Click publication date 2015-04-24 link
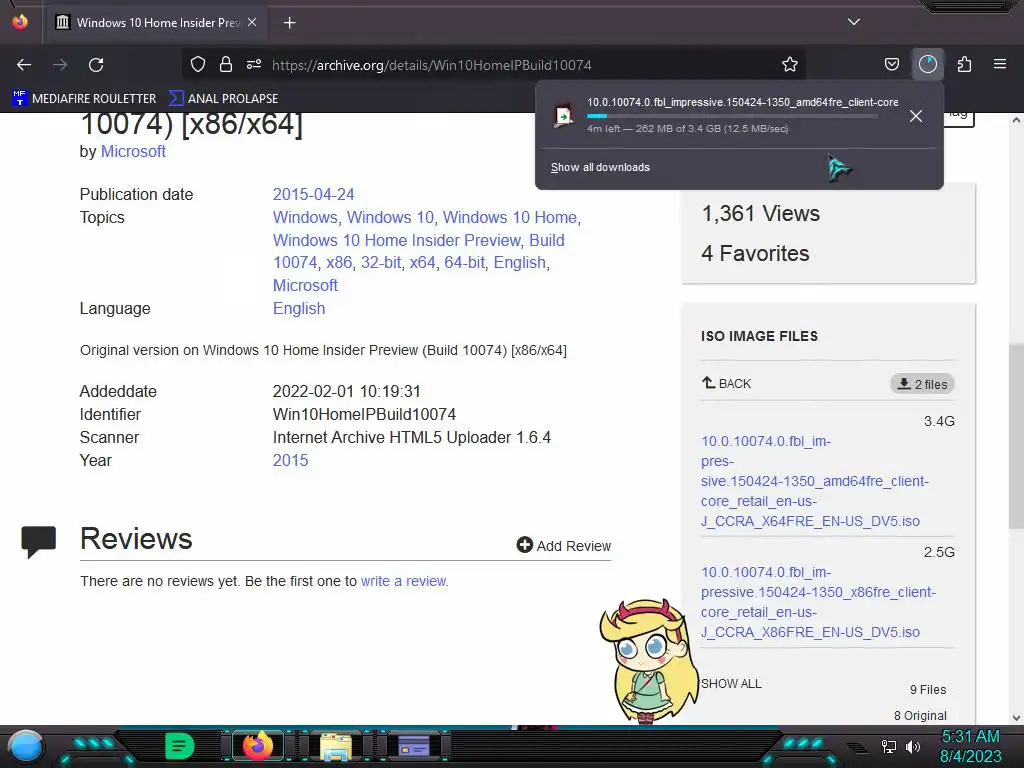The width and height of the screenshot is (1024, 768). click(x=313, y=195)
